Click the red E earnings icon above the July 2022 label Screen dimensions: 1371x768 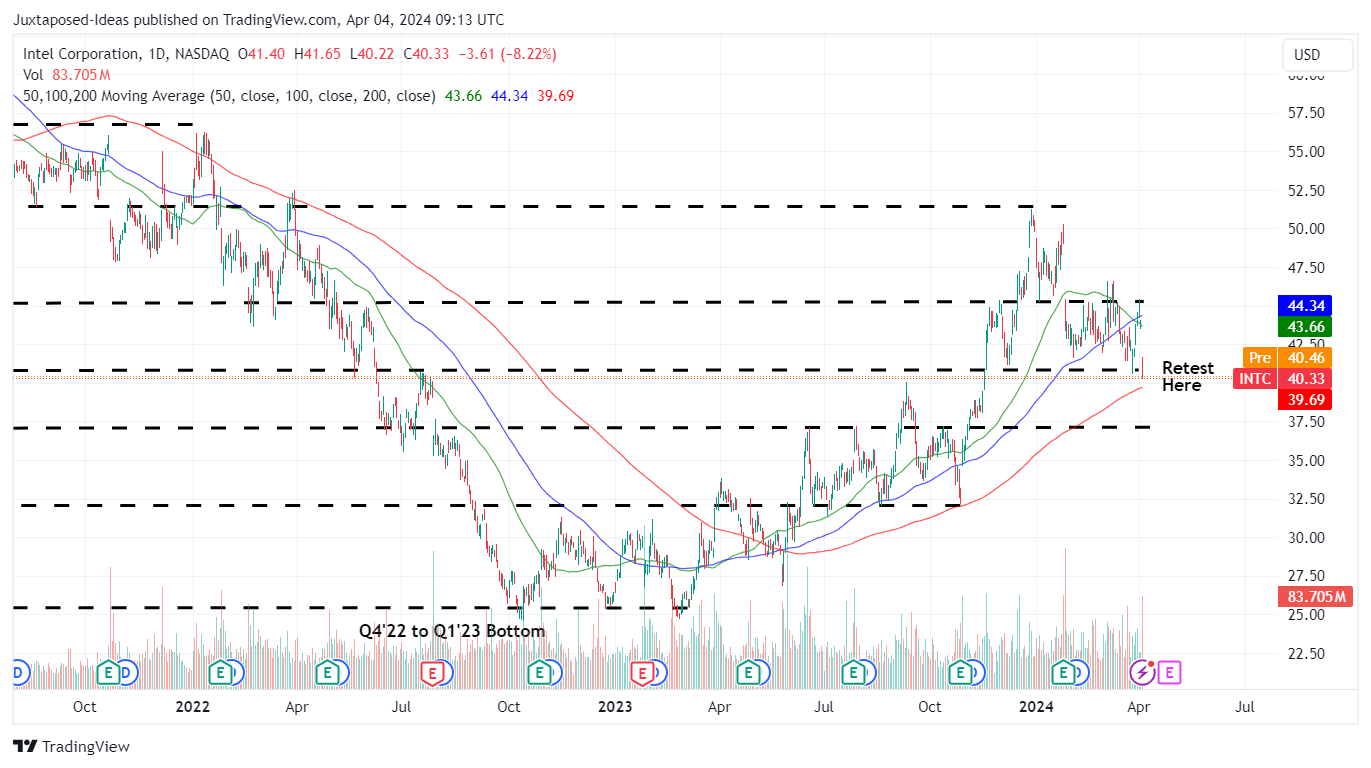(x=434, y=674)
